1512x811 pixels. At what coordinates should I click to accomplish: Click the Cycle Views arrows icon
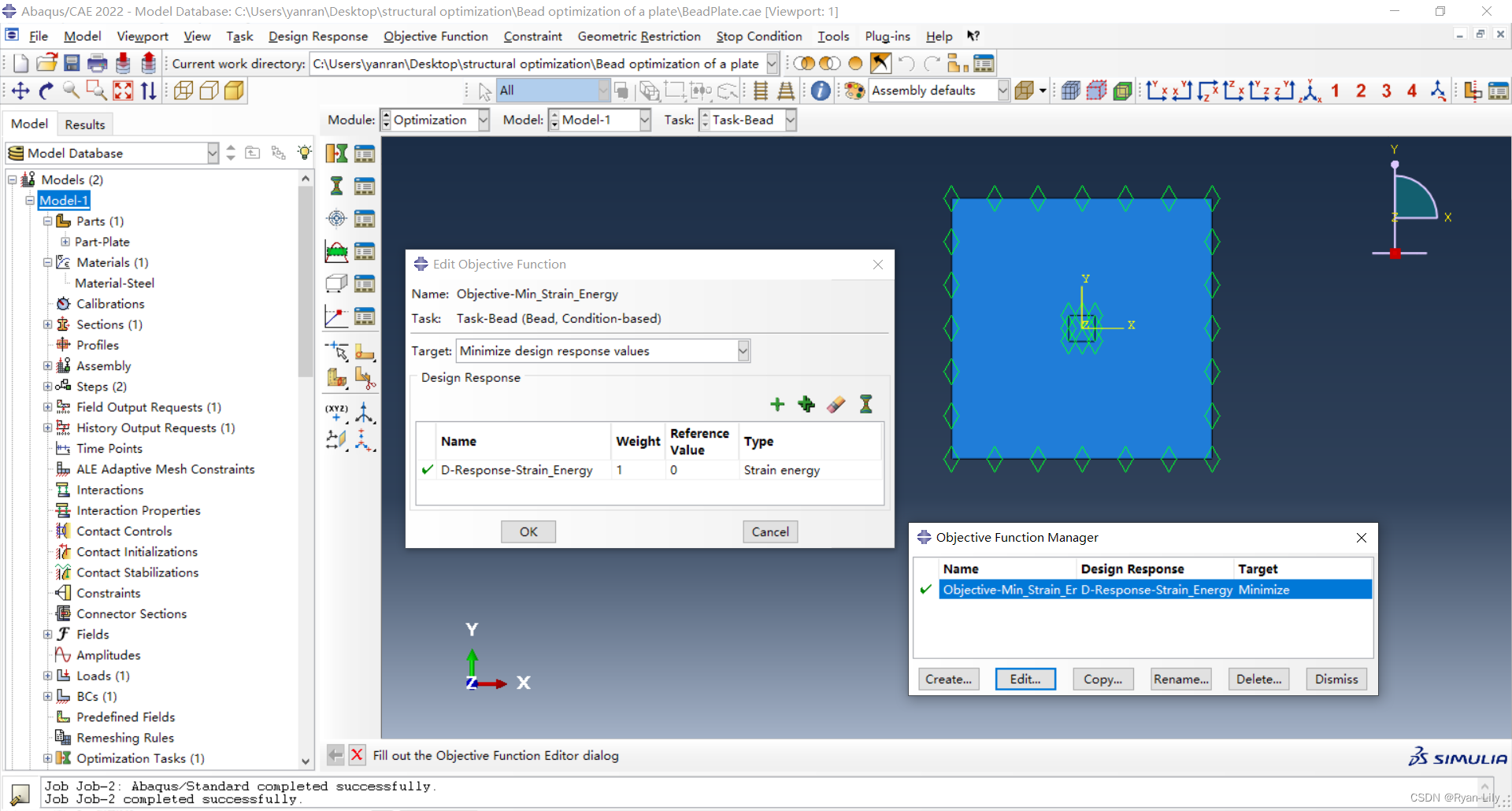(x=148, y=91)
